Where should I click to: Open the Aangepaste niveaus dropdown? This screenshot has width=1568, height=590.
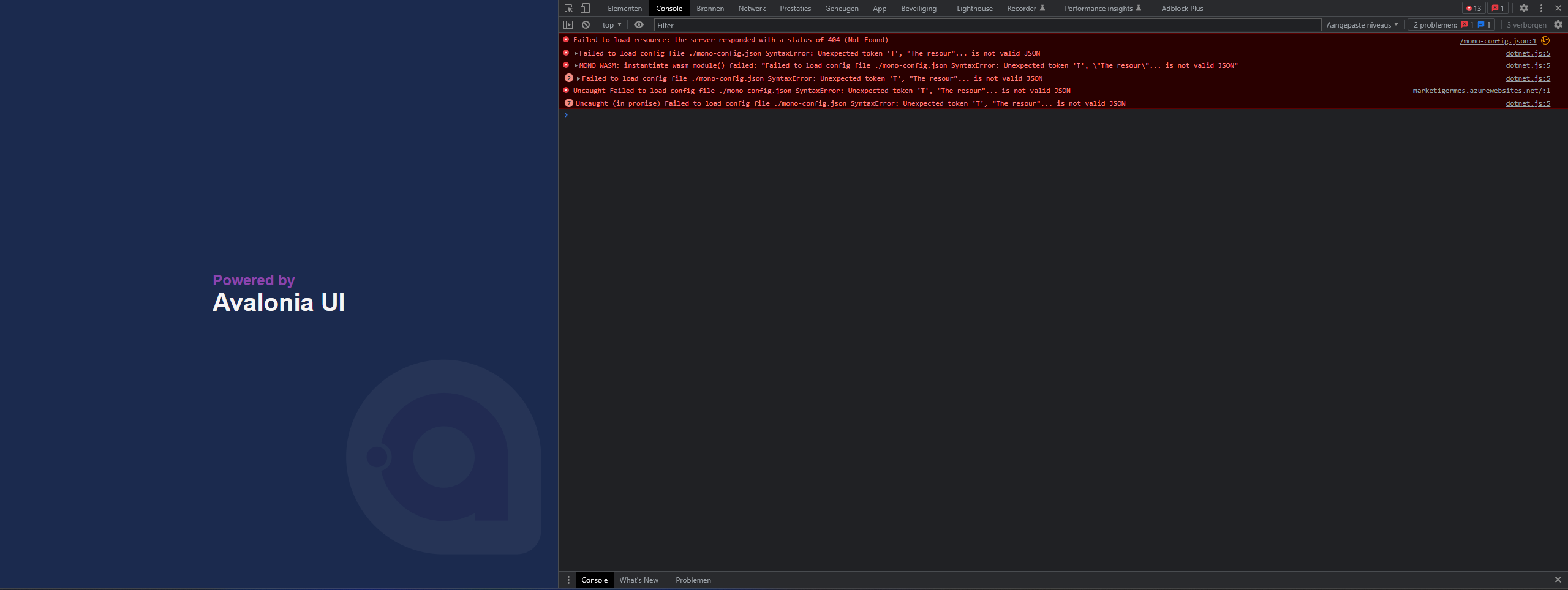pos(1362,24)
